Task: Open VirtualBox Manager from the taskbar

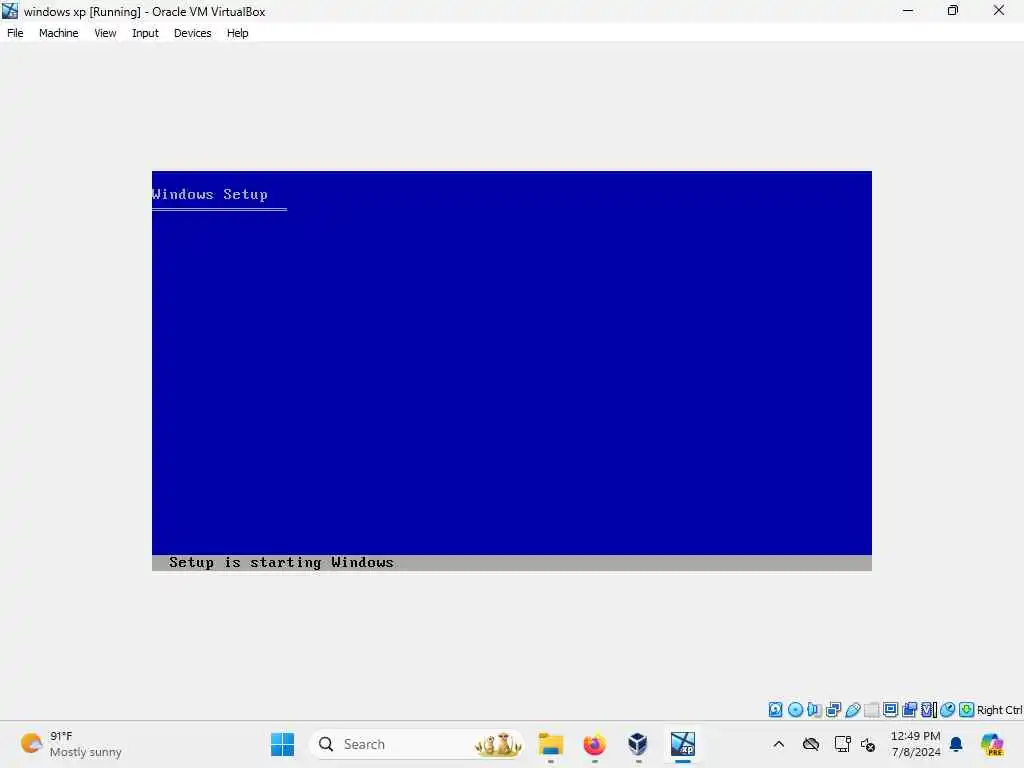Action: (638, 744)
